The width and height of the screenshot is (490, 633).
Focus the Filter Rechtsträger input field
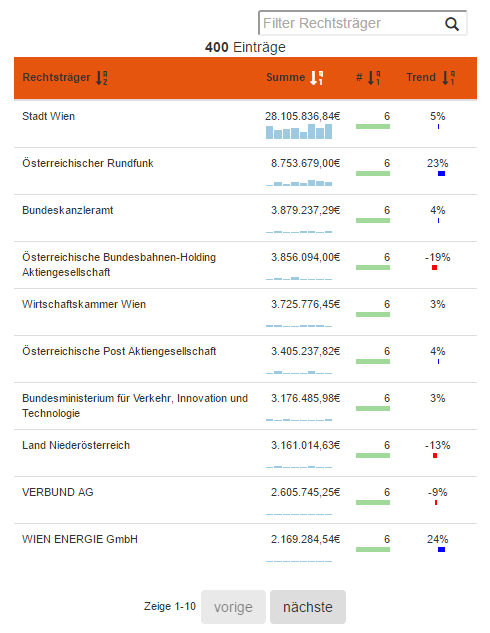[x=351, y=23]
